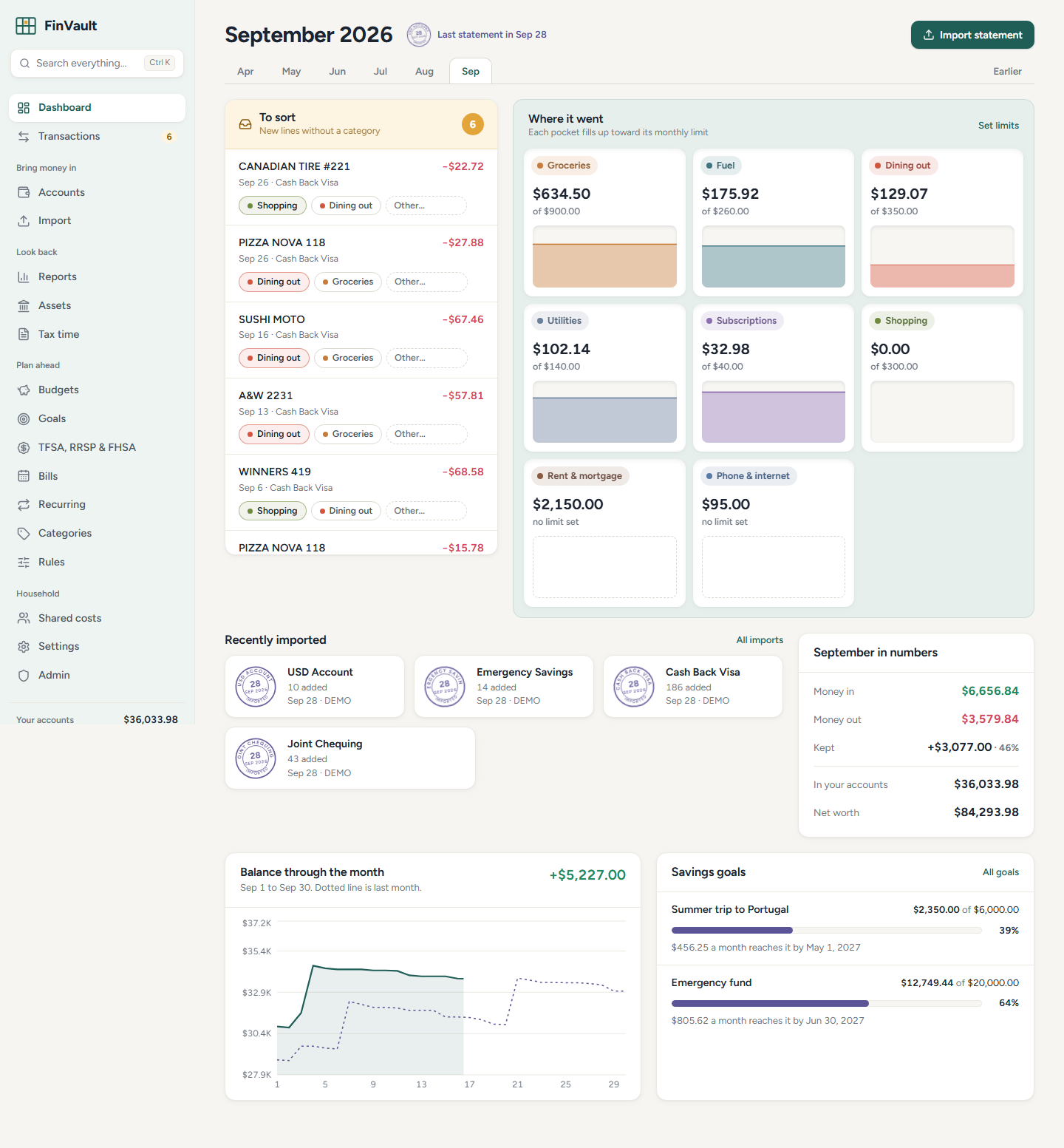Open Other… categories for SUSHI MOTO
The image size is (1064, 1148).
pos(427,358)
